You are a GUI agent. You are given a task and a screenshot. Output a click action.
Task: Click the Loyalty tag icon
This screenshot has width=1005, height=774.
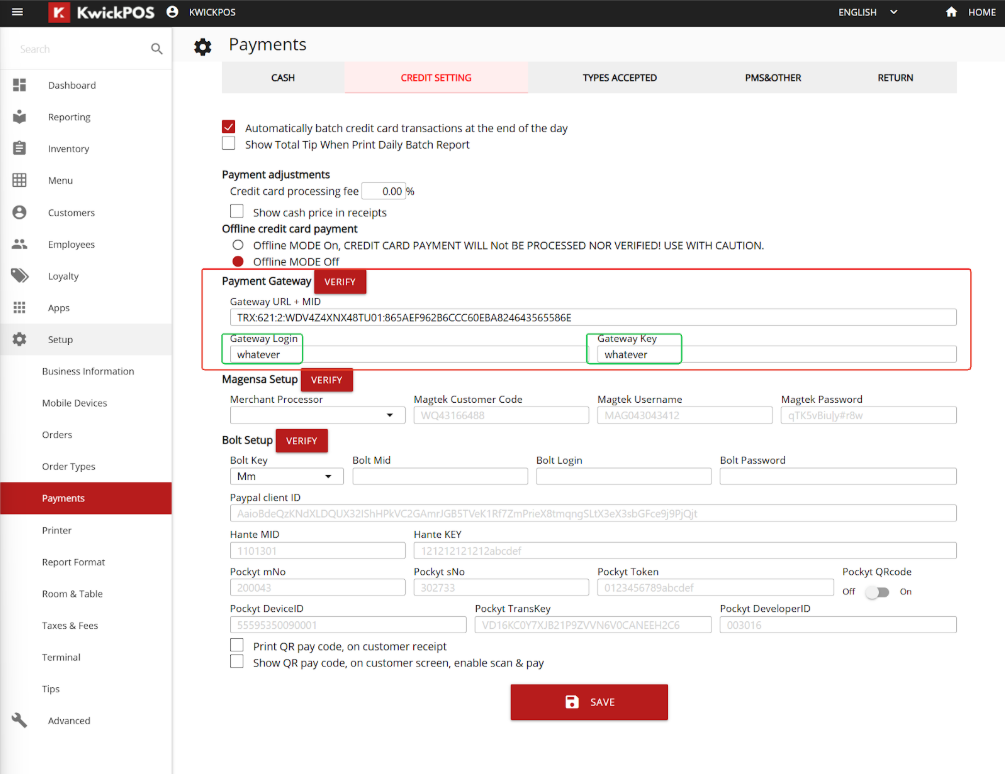click(x=19, y=276)
